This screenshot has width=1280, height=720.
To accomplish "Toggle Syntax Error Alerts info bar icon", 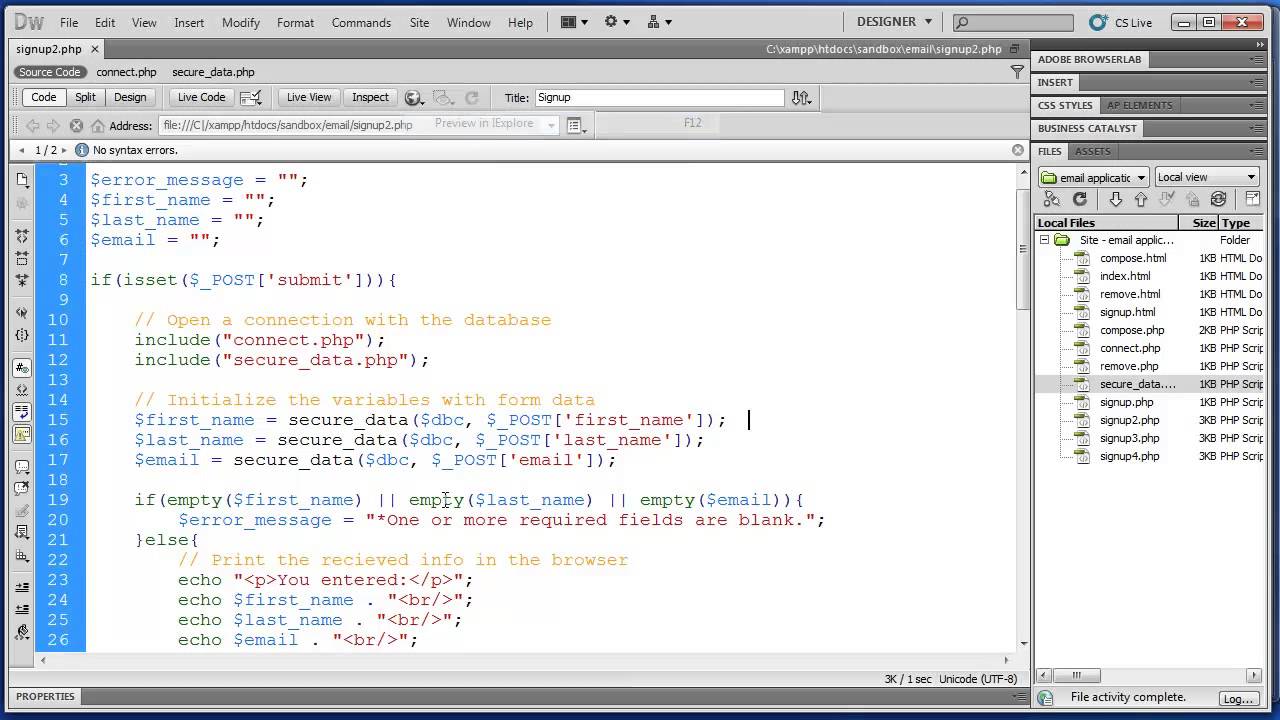I will click(x=22, y=435).
